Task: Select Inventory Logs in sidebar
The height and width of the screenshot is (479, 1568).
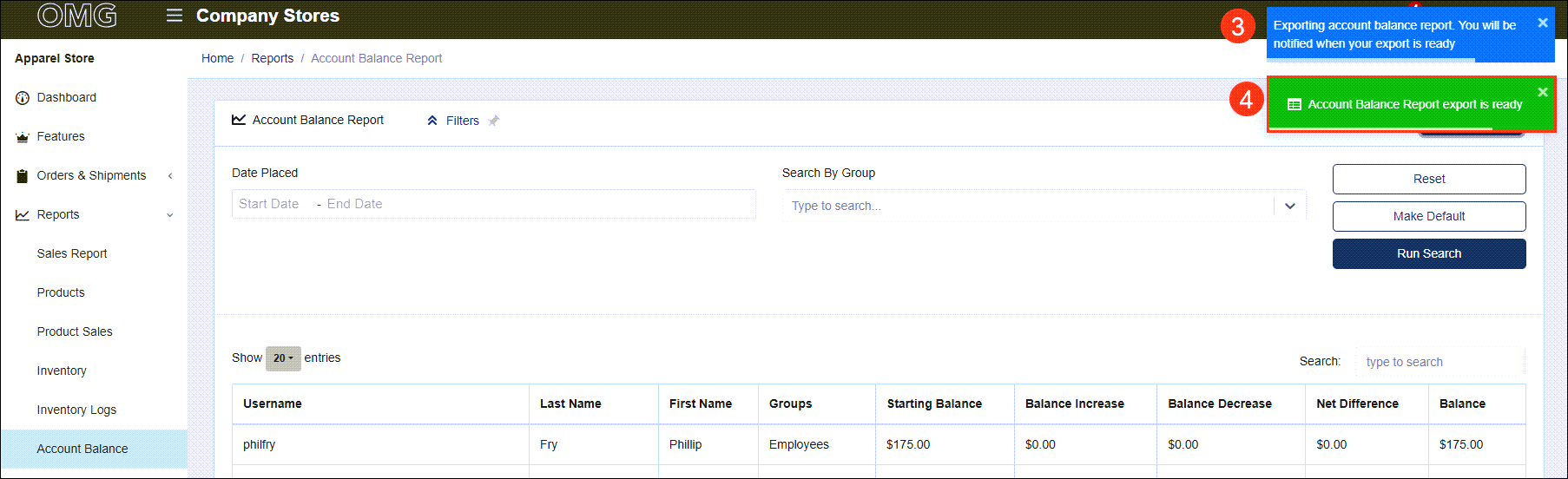Action: click(76, 410)
